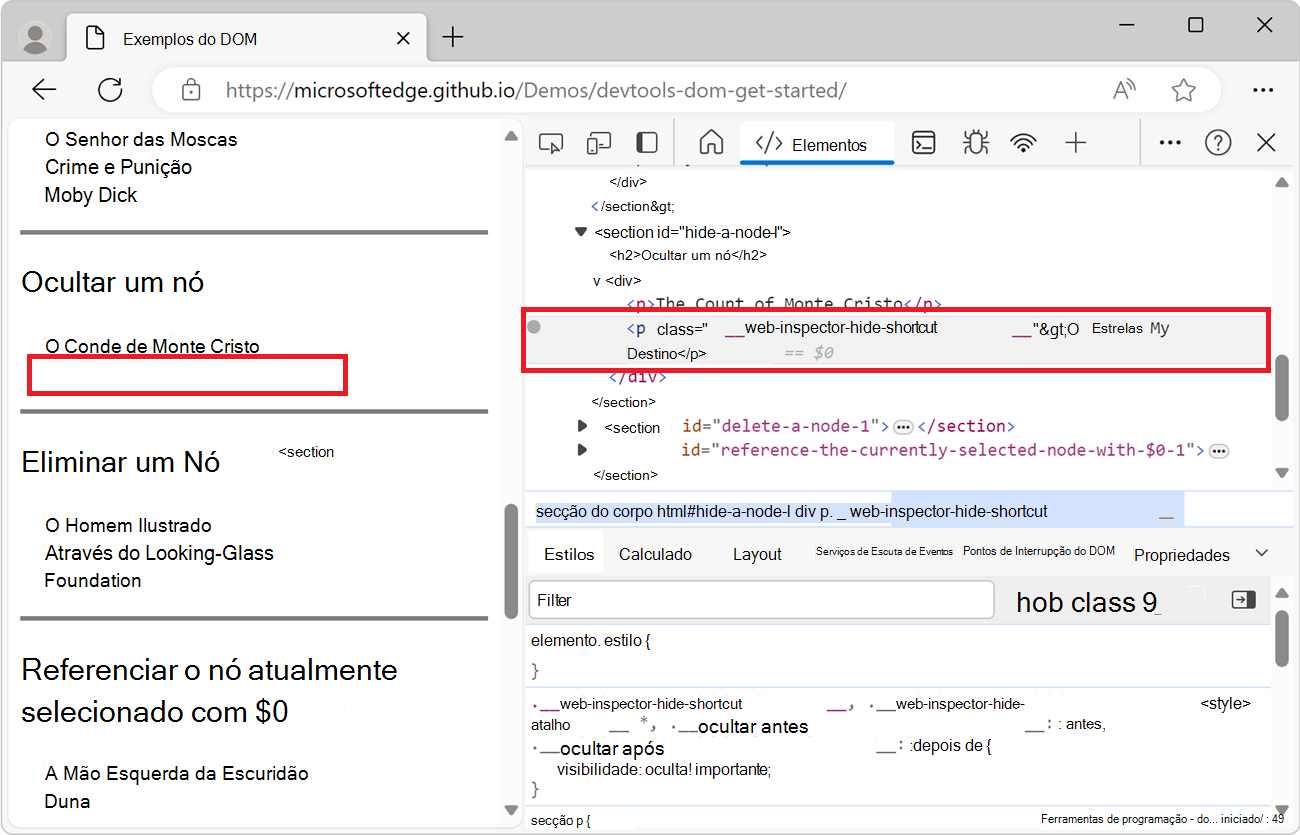Image resolution: width=1300 pixels, height=835 pixels.
Task: Open the Layout tab
Action: (x=757, y=554)
